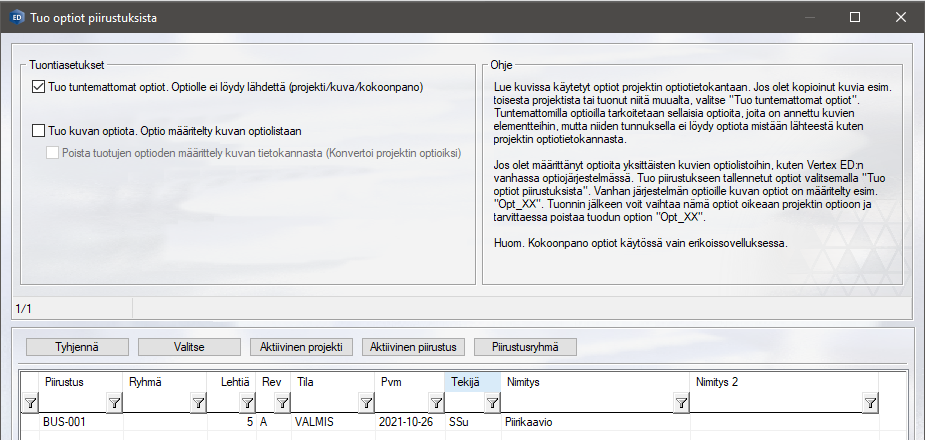Screen dimensions: 925x440
Task: Click the Nimitys column filter icon
Action: coord(681,402)
